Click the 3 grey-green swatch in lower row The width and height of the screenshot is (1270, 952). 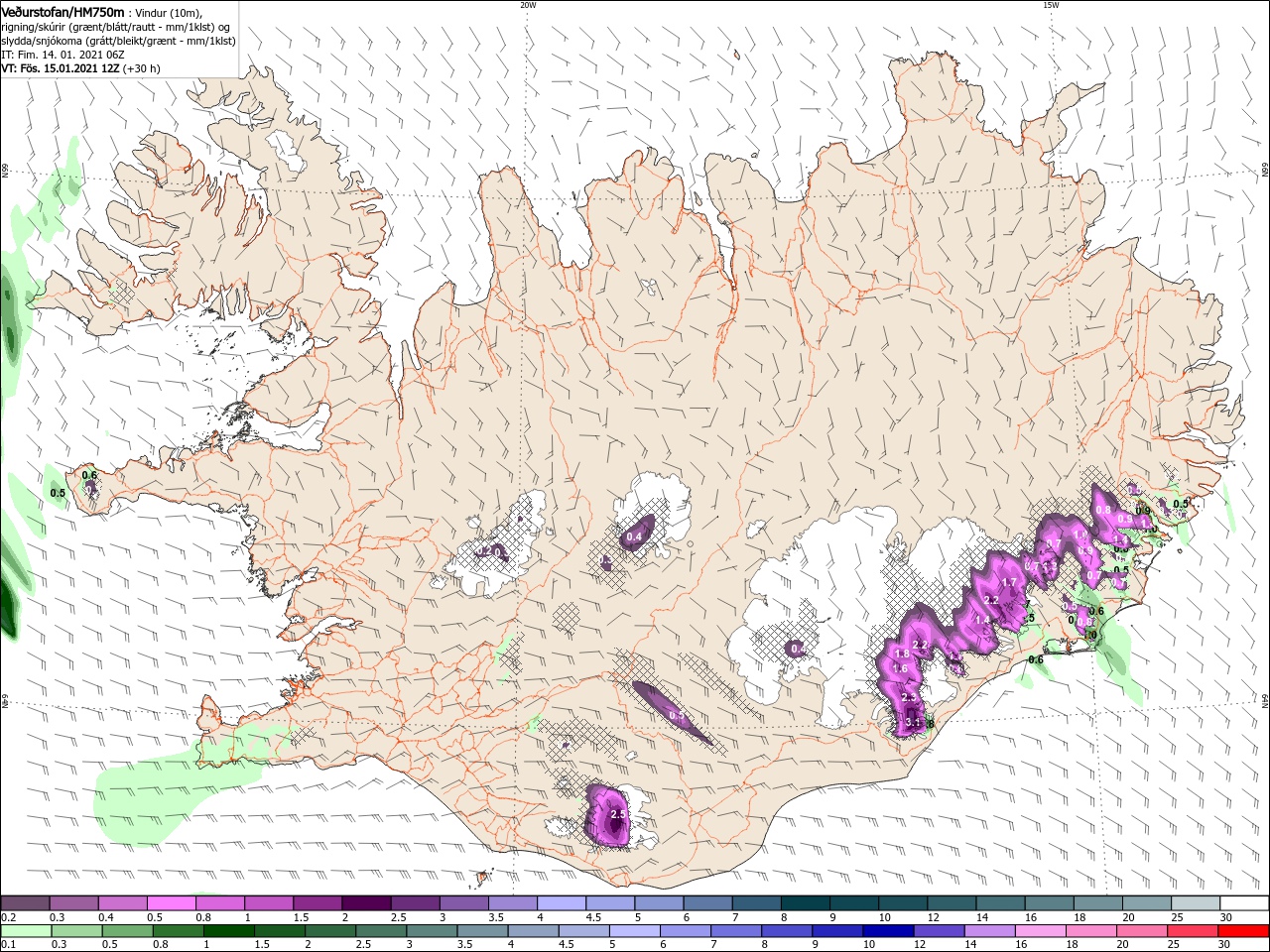433,930
